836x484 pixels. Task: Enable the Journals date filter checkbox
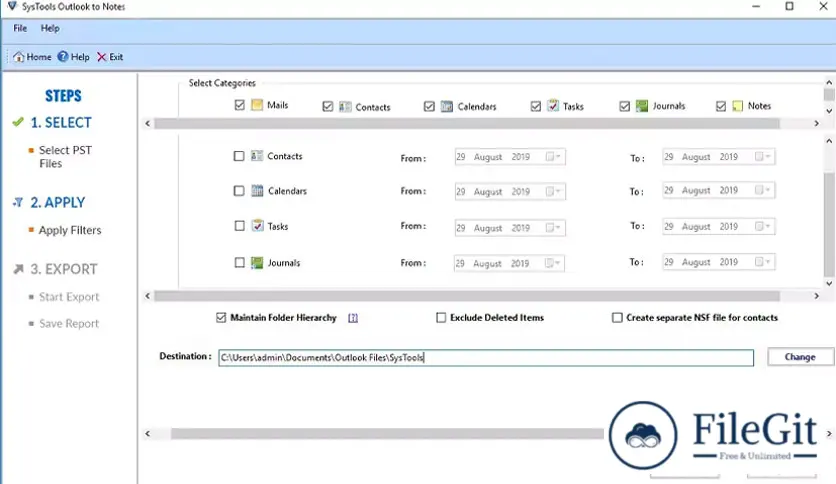[x=239, y=263]
